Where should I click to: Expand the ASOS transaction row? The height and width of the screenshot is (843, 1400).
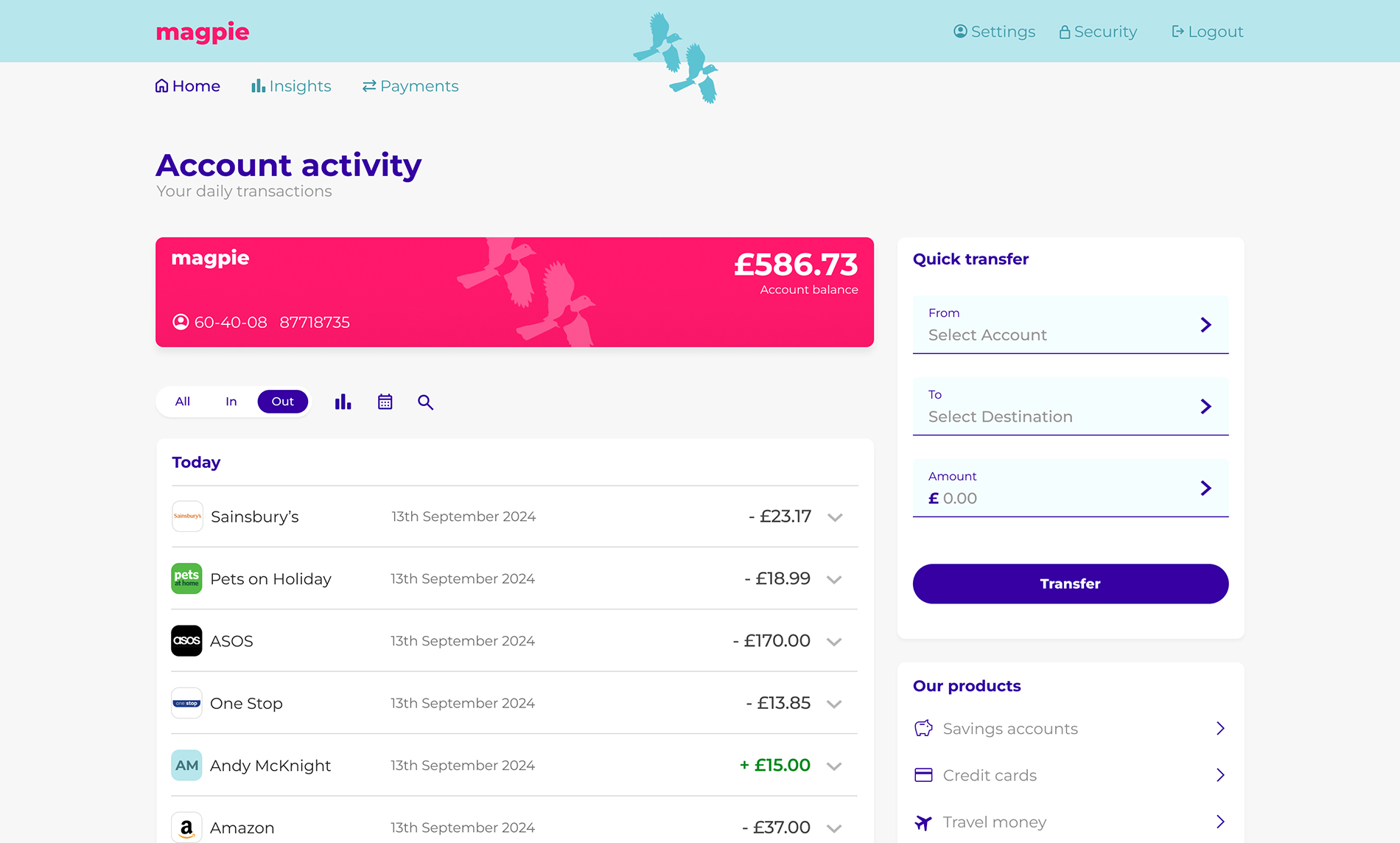(x=834, y=642)
